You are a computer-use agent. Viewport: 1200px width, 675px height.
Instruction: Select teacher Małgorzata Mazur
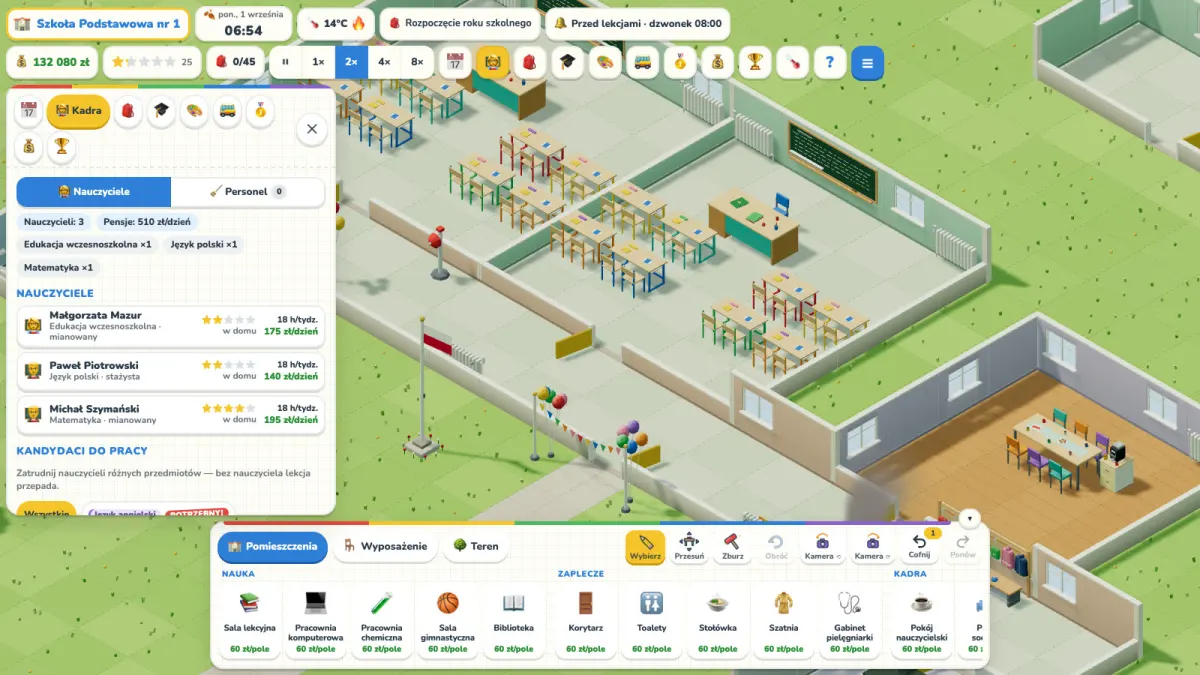point(171,325)
